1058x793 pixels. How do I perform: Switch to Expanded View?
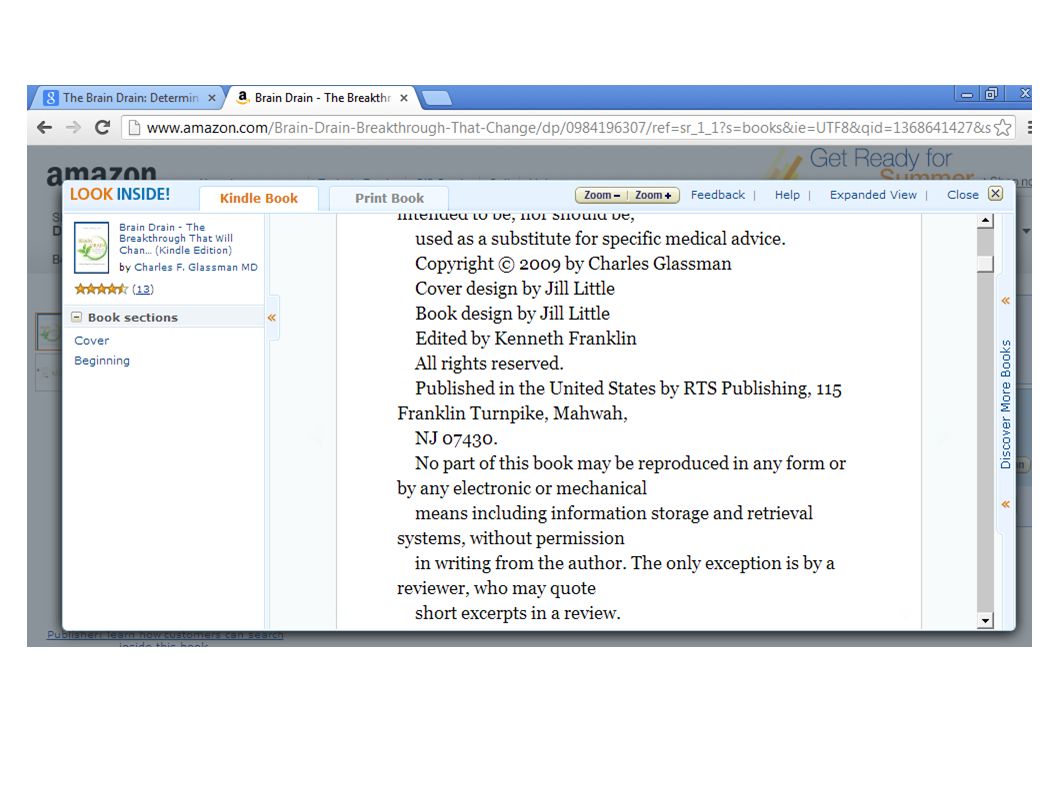click(873, 194)
